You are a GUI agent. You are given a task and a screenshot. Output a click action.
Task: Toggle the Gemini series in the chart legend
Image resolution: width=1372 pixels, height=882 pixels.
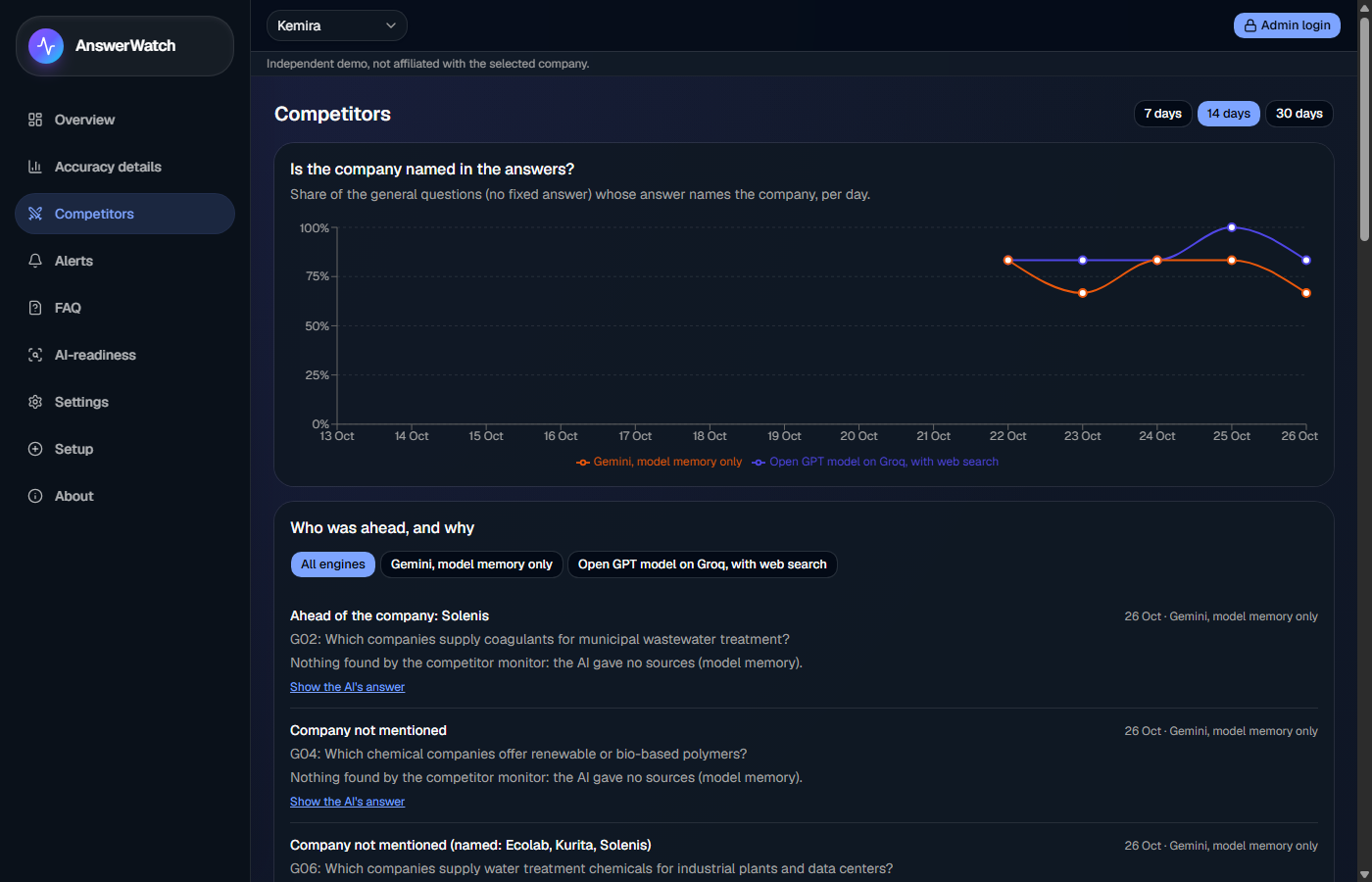pyautogui.click(x=659, y=462)
